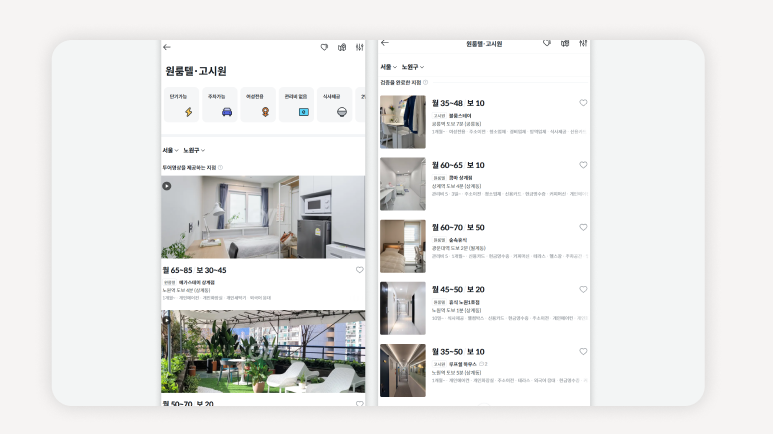The height and width of the screenshot is (434, 773).
Task: Choose 여성전용 filter card
Action: click(x=258, y=105)
